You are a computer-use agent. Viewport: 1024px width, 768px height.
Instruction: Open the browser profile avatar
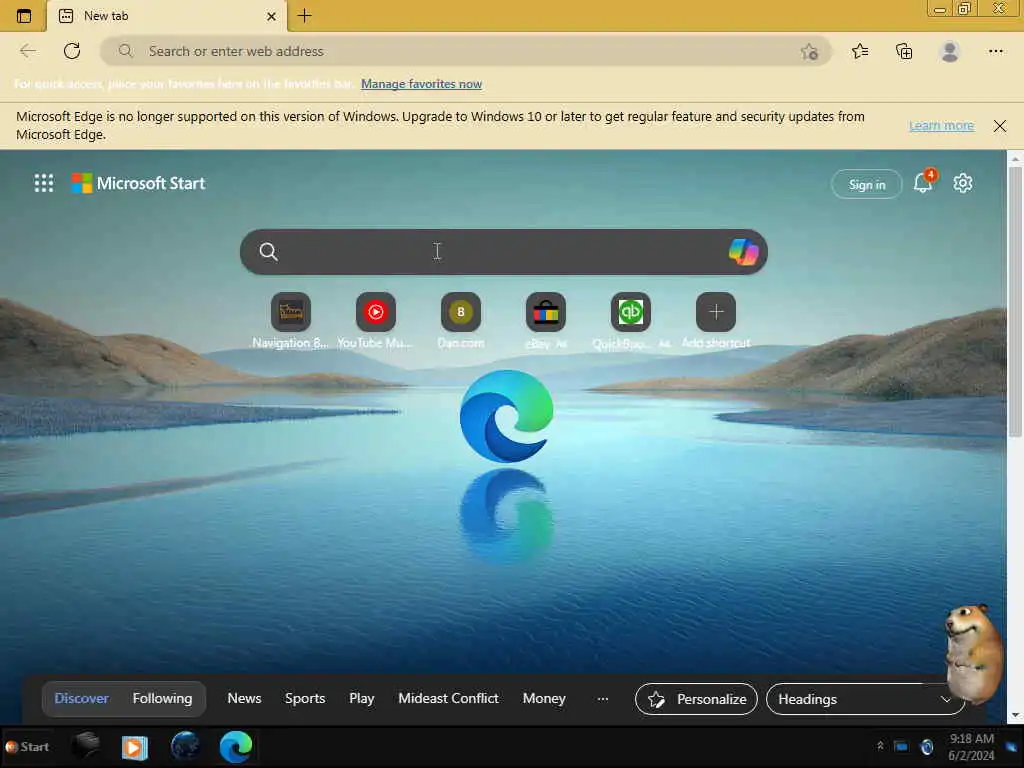[950, 51]
